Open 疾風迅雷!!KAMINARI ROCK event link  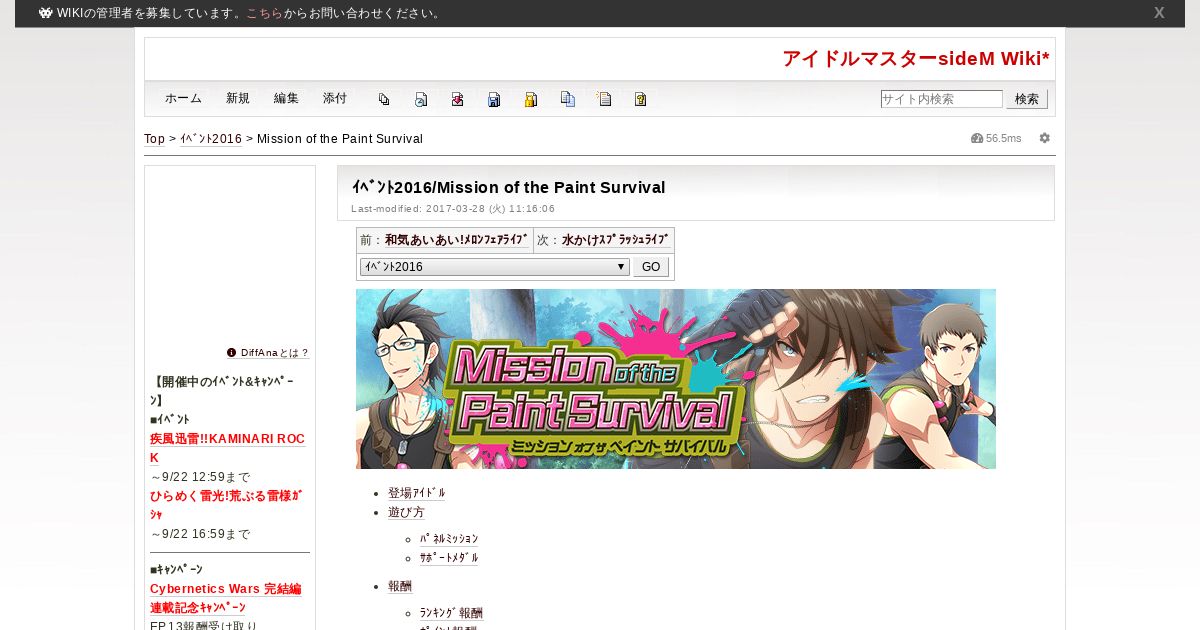[x=227, y=448]
